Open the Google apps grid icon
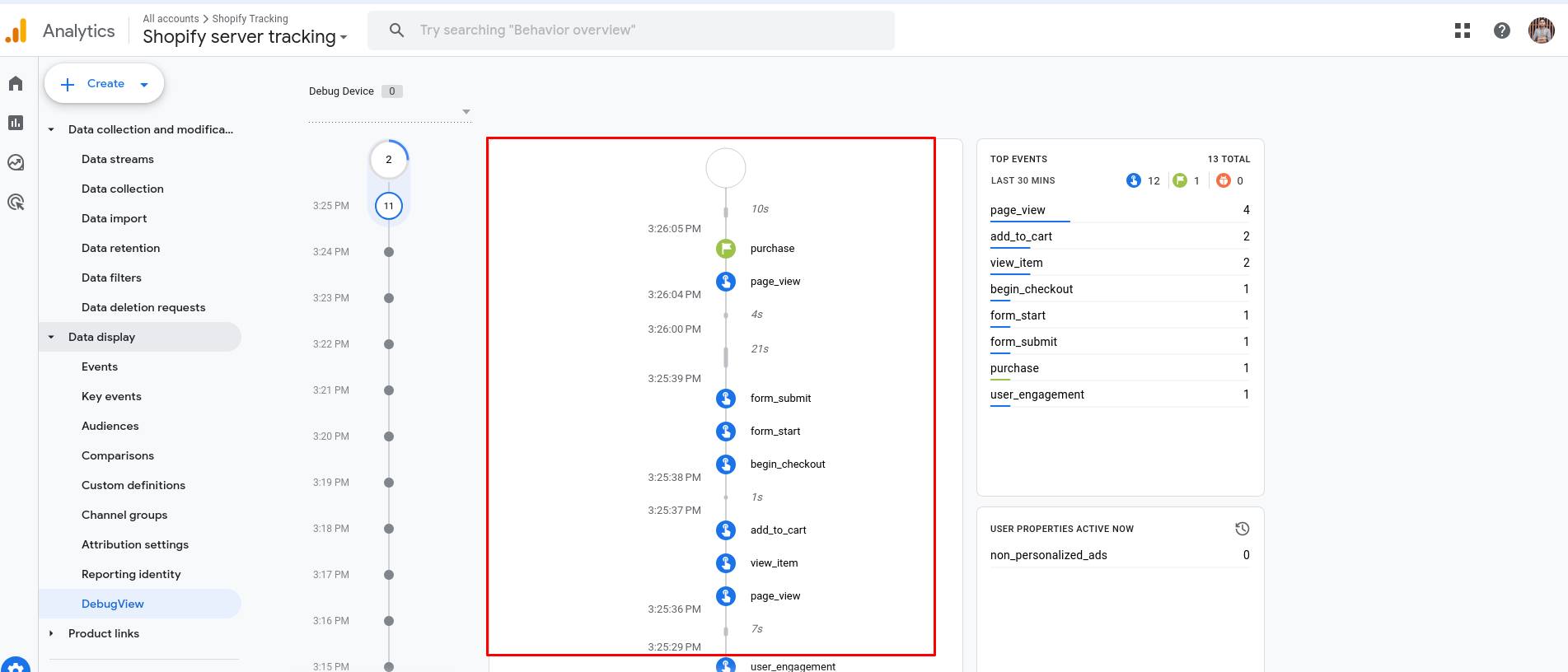Image resolution: width=1568 pixels, height=672 pixels. tap(1463, 30)
